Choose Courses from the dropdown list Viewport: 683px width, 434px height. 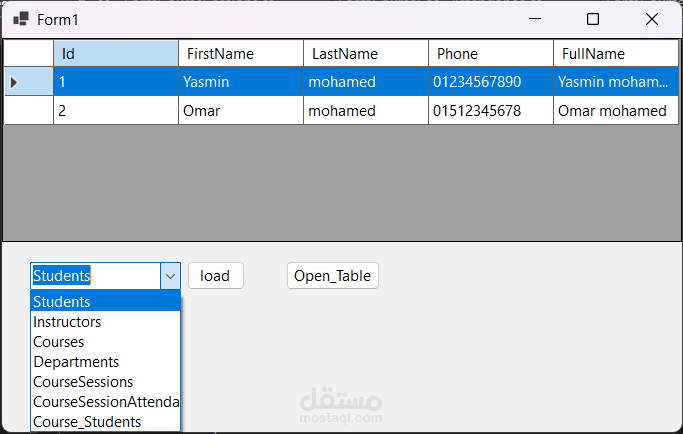(x=105, y=342)
